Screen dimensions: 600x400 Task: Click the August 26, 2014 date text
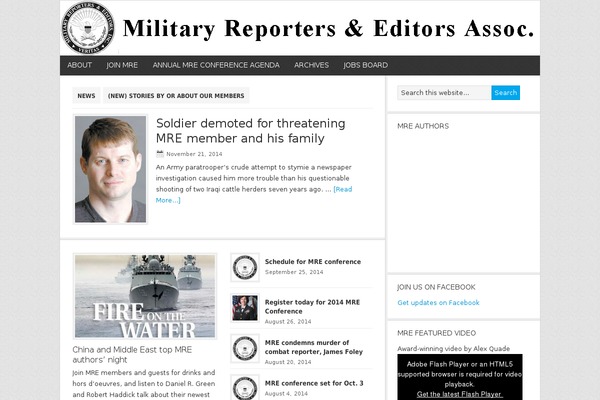(288, 322)
